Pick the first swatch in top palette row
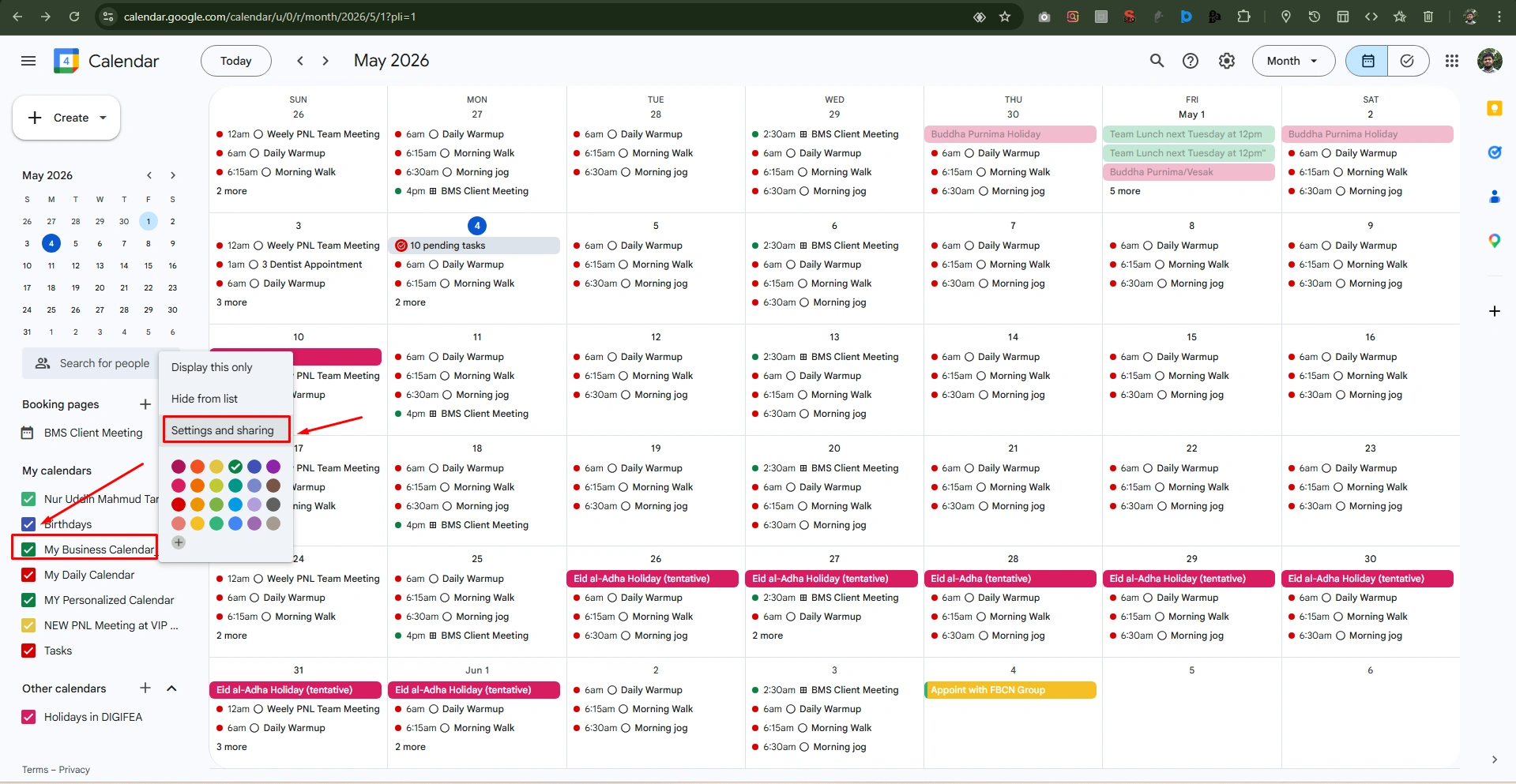The image size is (1516, 784). point(179,467)
